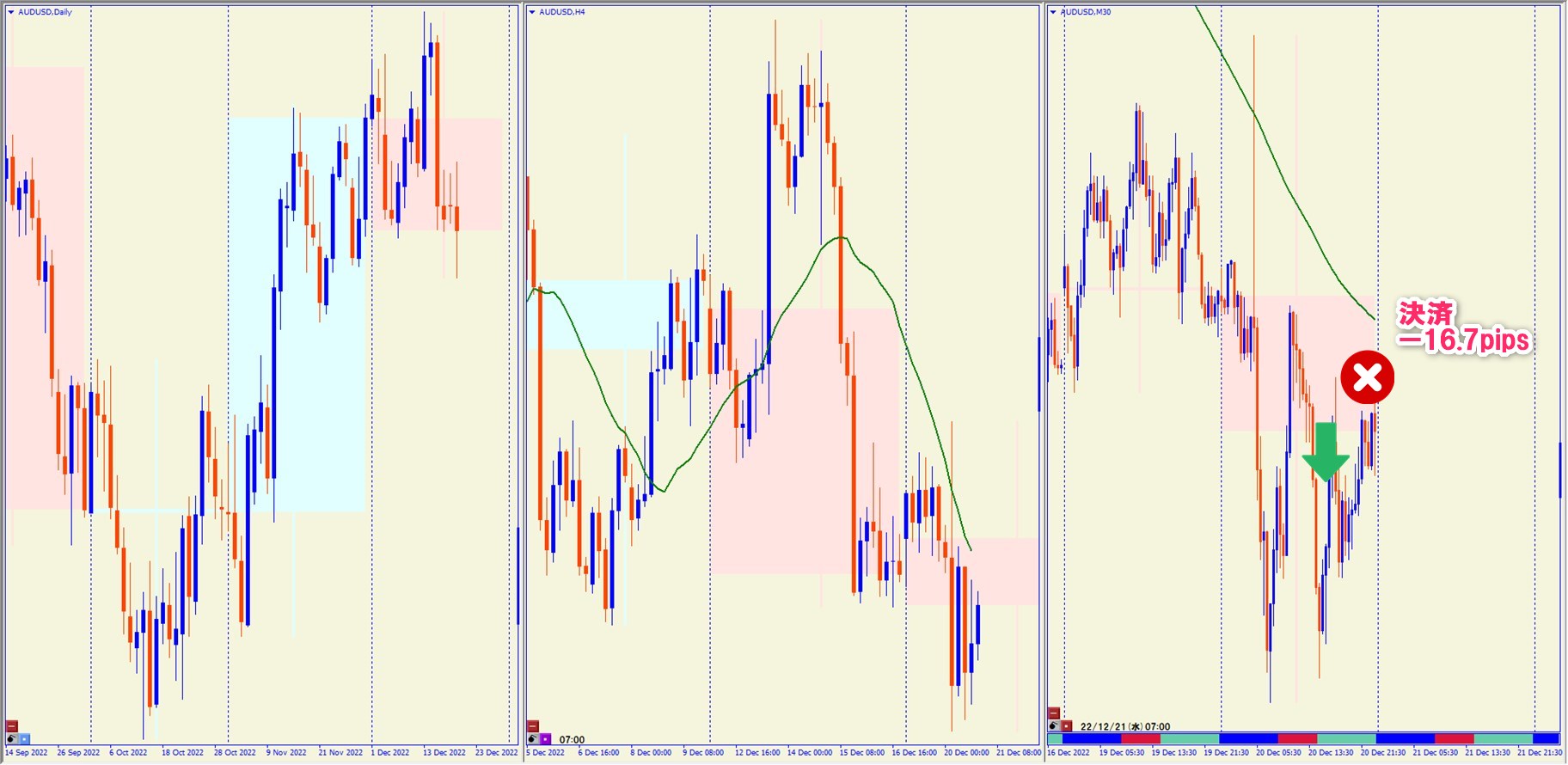Viewport: 1568px width, 765px height.
Task: Click the 決済 -16.7pips label
Action: (1461, 327)
